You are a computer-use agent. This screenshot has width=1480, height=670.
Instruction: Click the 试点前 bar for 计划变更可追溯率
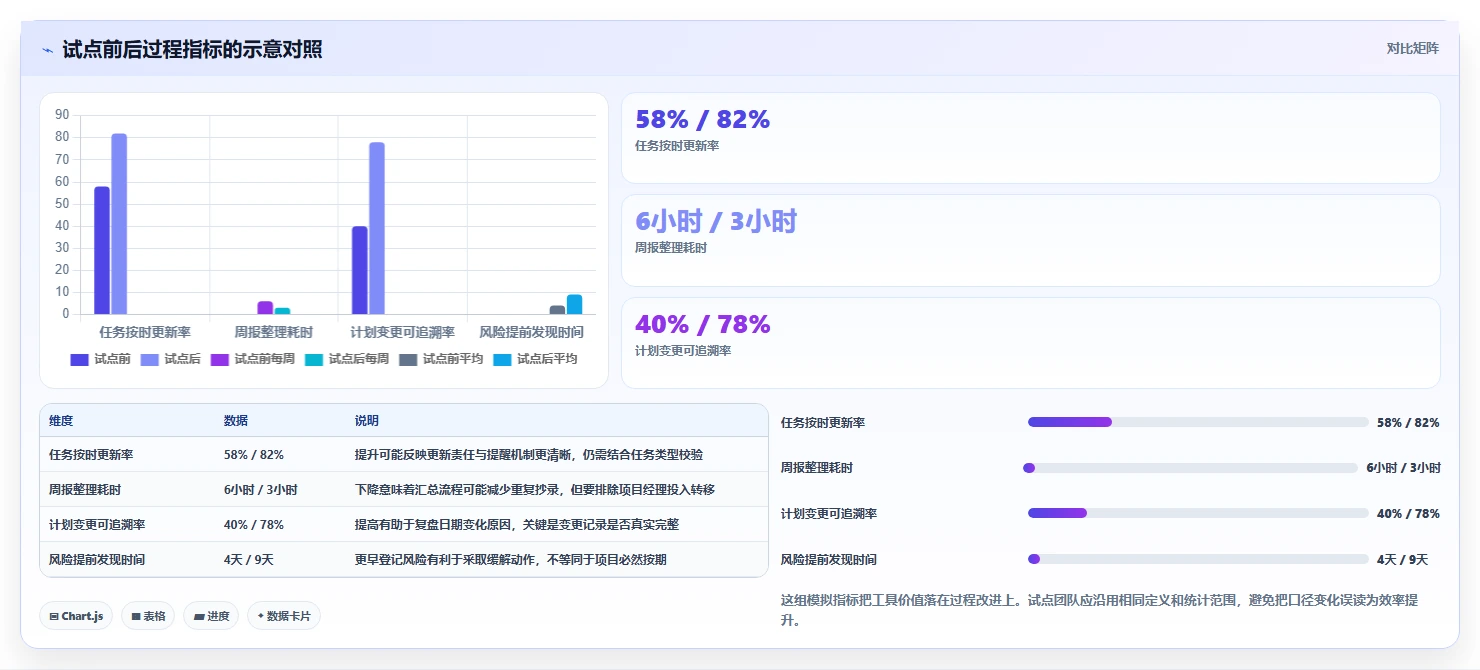point(360,270)
